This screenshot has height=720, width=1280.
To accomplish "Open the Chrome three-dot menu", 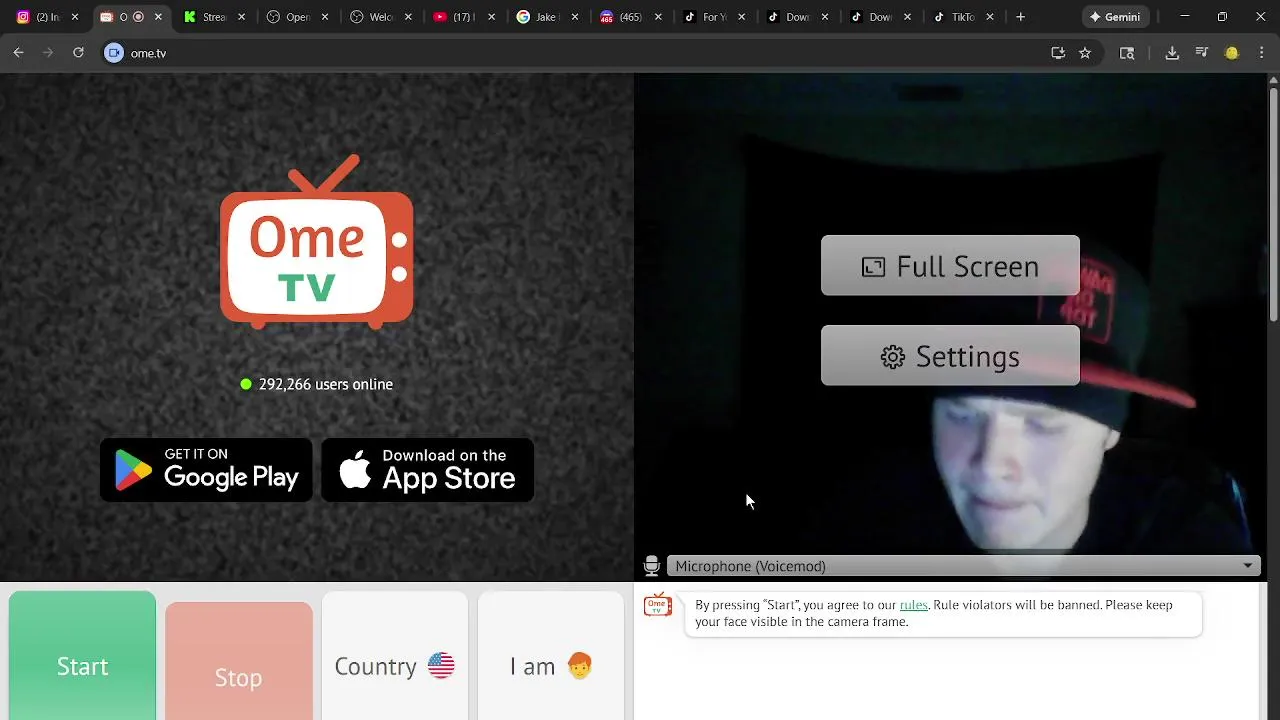I will 1261,53.
